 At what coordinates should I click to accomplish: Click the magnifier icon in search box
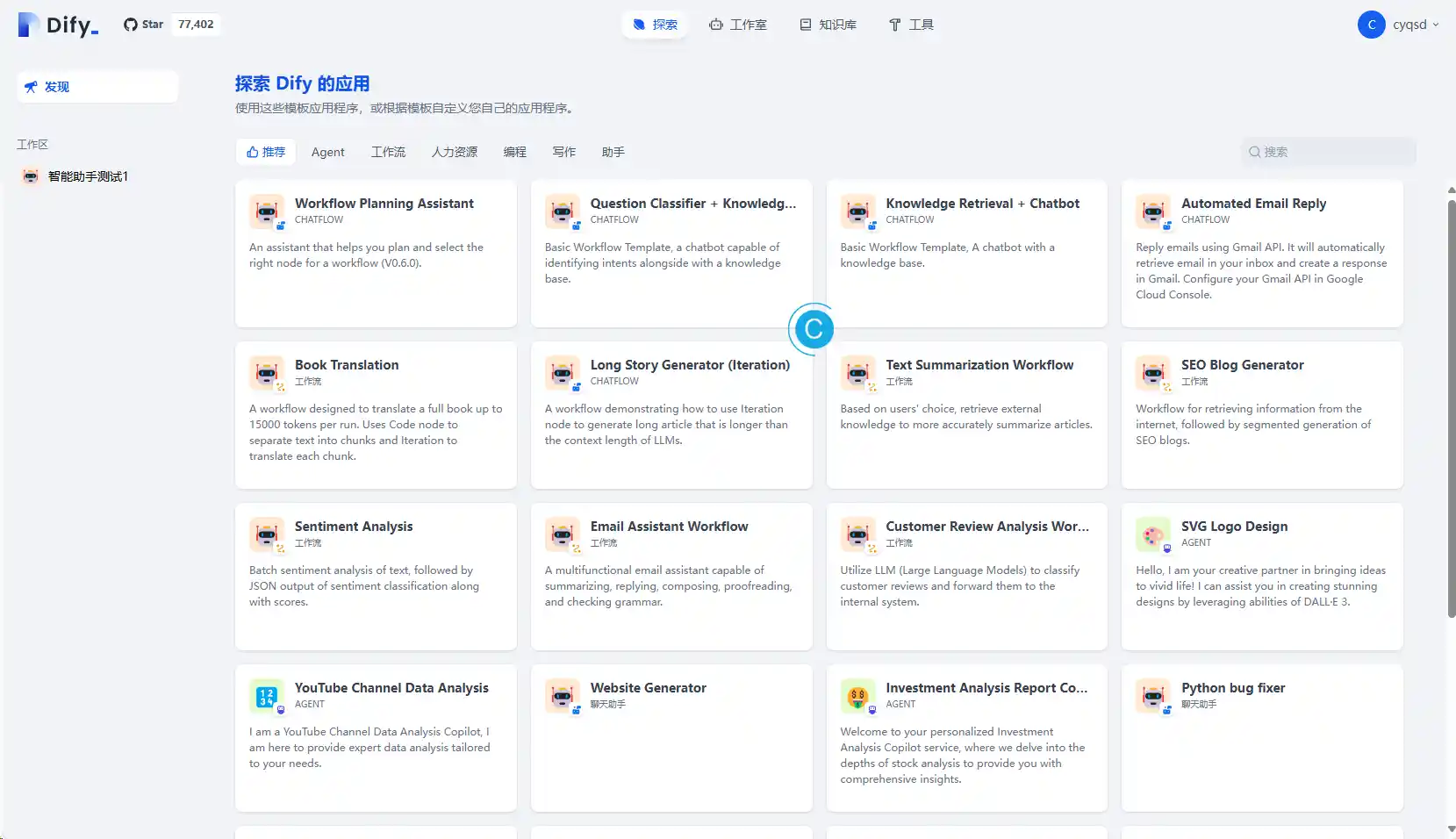(1255, 152)
